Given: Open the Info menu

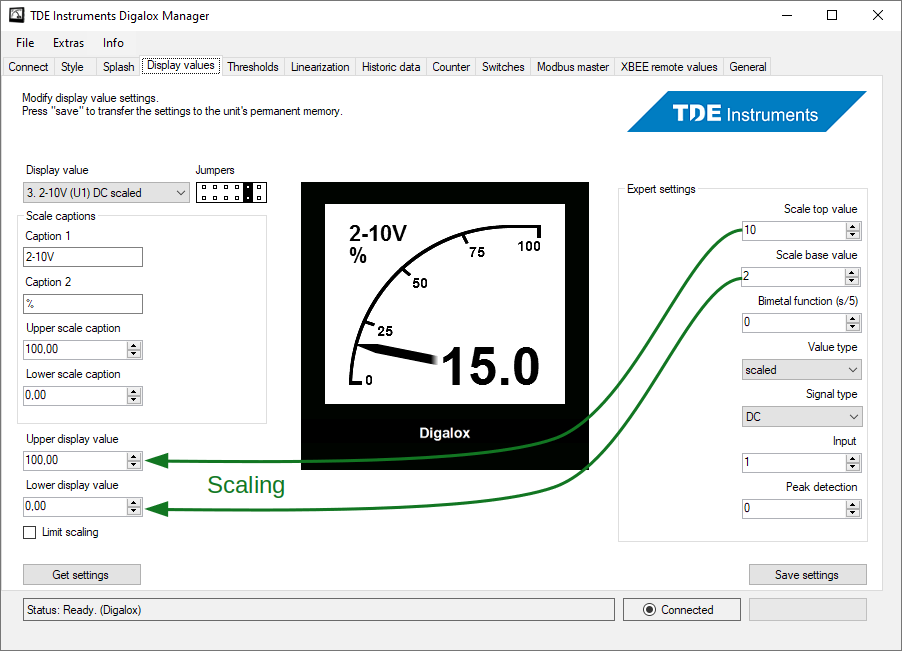Looking at the screenshot, I should [113, 43].
